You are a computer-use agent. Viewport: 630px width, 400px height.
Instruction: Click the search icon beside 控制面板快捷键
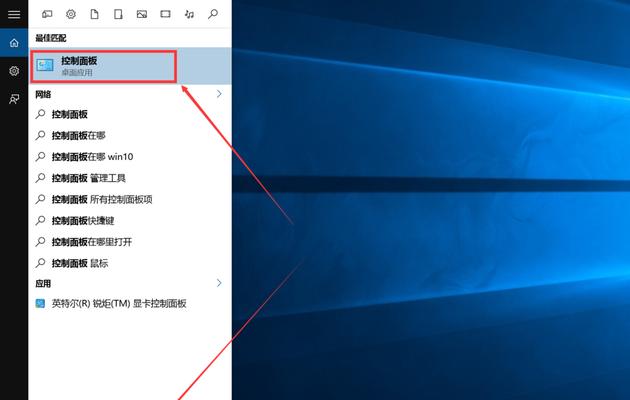click(x=40, y=220)
